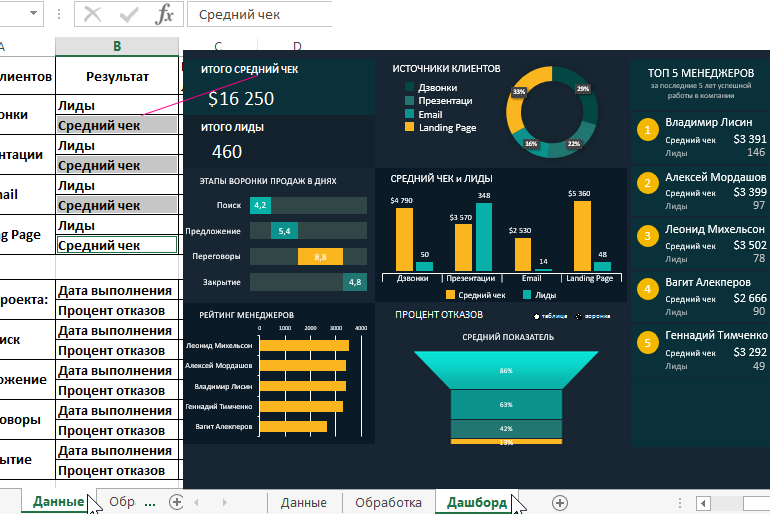770x514 pixels.
Task: Select the таблица radio option
Action: (x=536, y=316)
